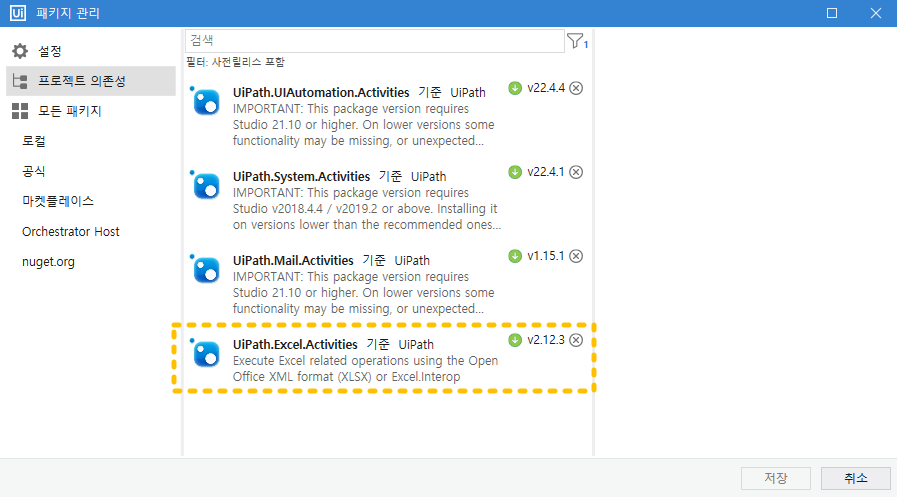
Task: Select the UiPath.Mail.Activities package title
Action: pyautogui.click(x=293, y=261)
